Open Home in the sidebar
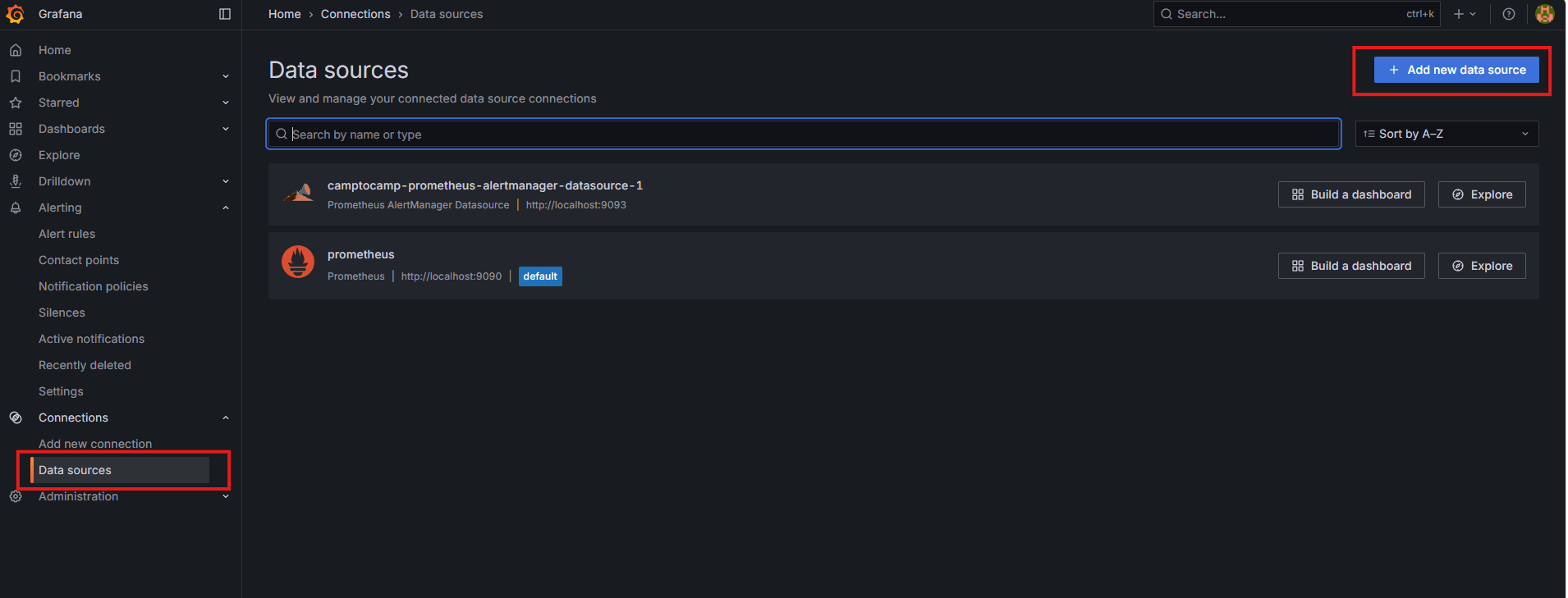The width and height of the screenshot is (1568, 598). pyautogui.click(x=54, y=50)
